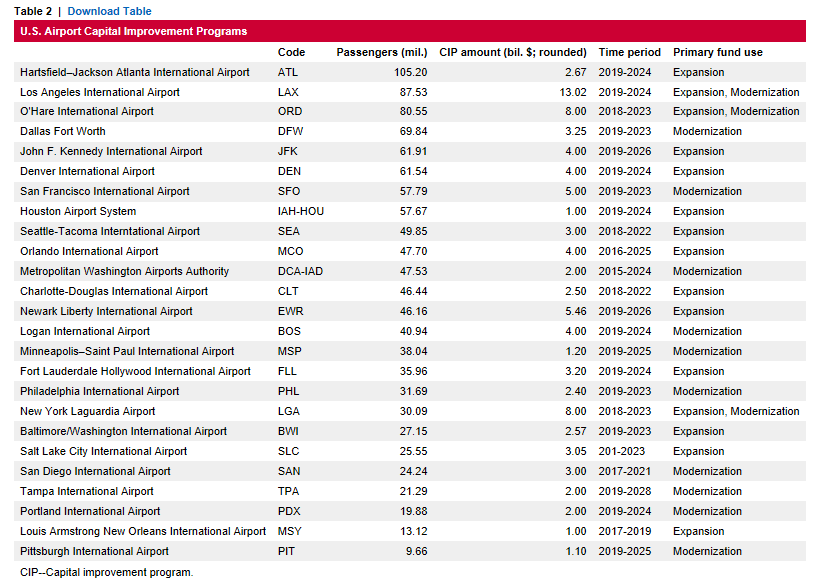This screenshot has height=584, width=821.
Task: Click the LAX airport code cell
Action: click(x=288, y=92)
